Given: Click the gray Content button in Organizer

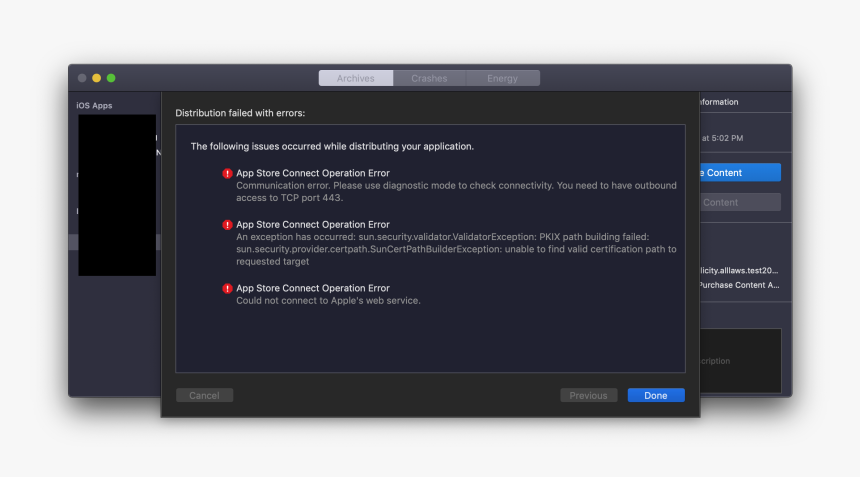Looking at the screenshot, I should click(740, 202).
